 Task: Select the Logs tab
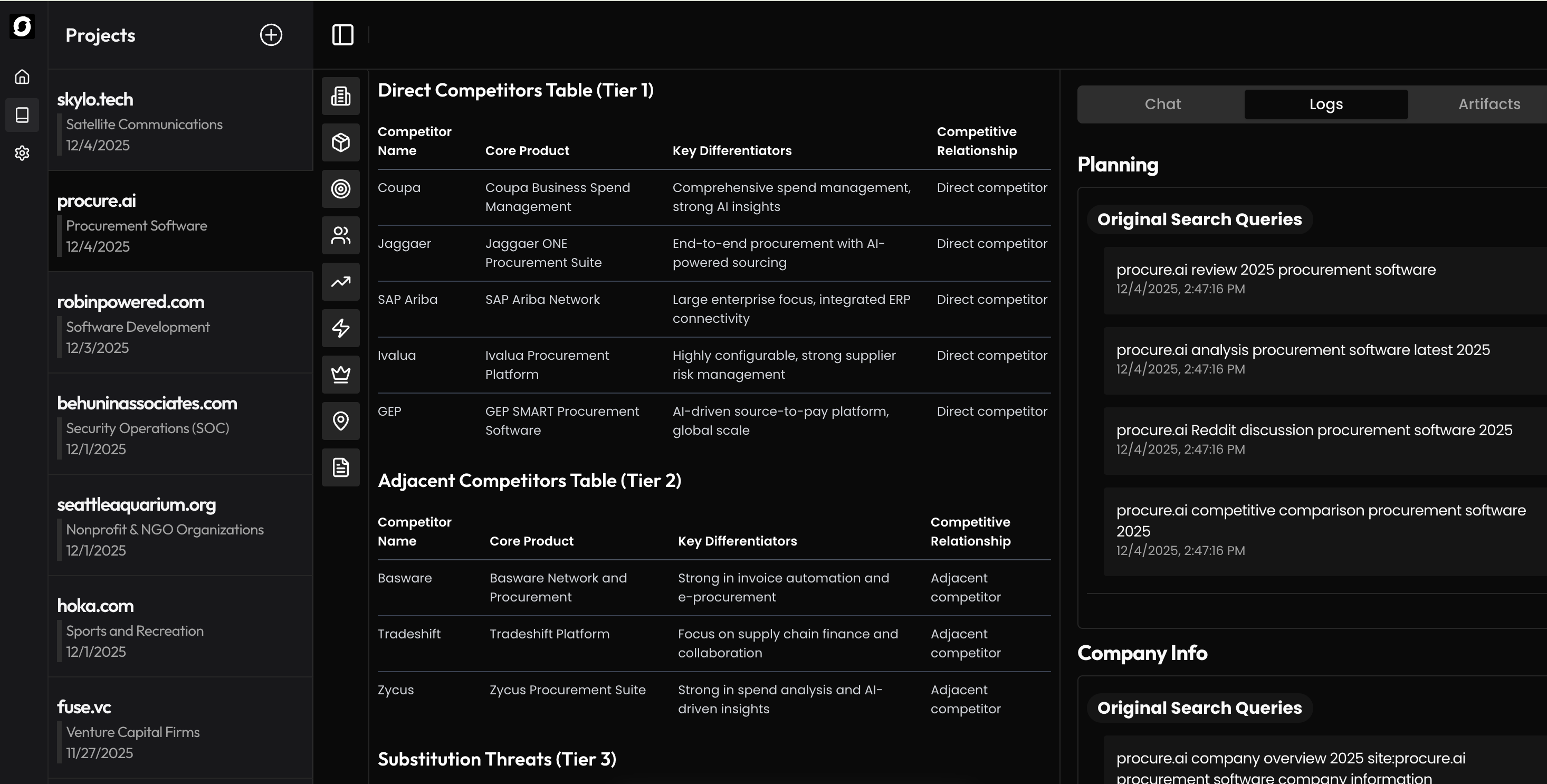pyautogui.click(x=1325, y=104)
